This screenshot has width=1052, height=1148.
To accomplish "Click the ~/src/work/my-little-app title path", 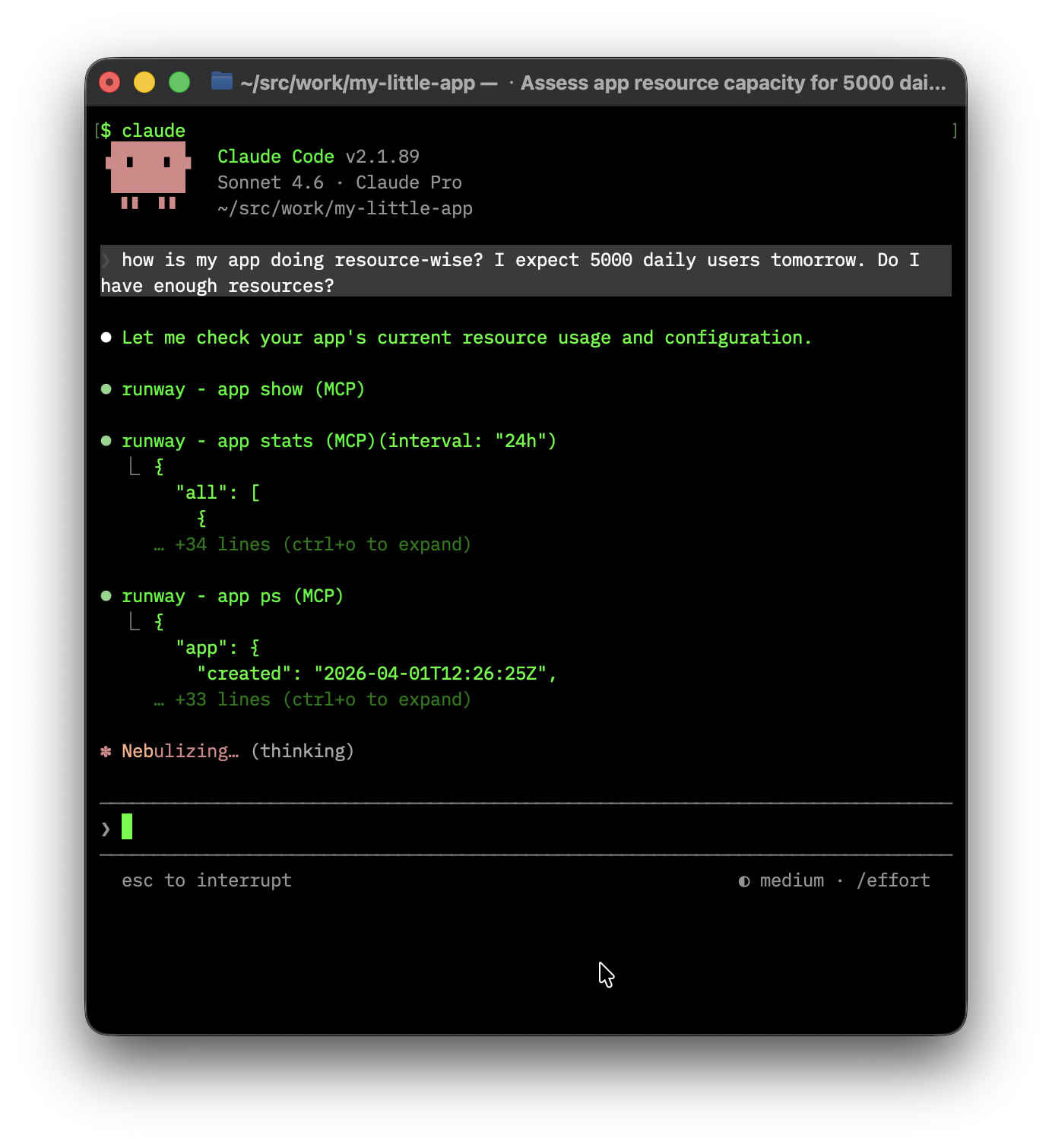I will click(358, 83).
